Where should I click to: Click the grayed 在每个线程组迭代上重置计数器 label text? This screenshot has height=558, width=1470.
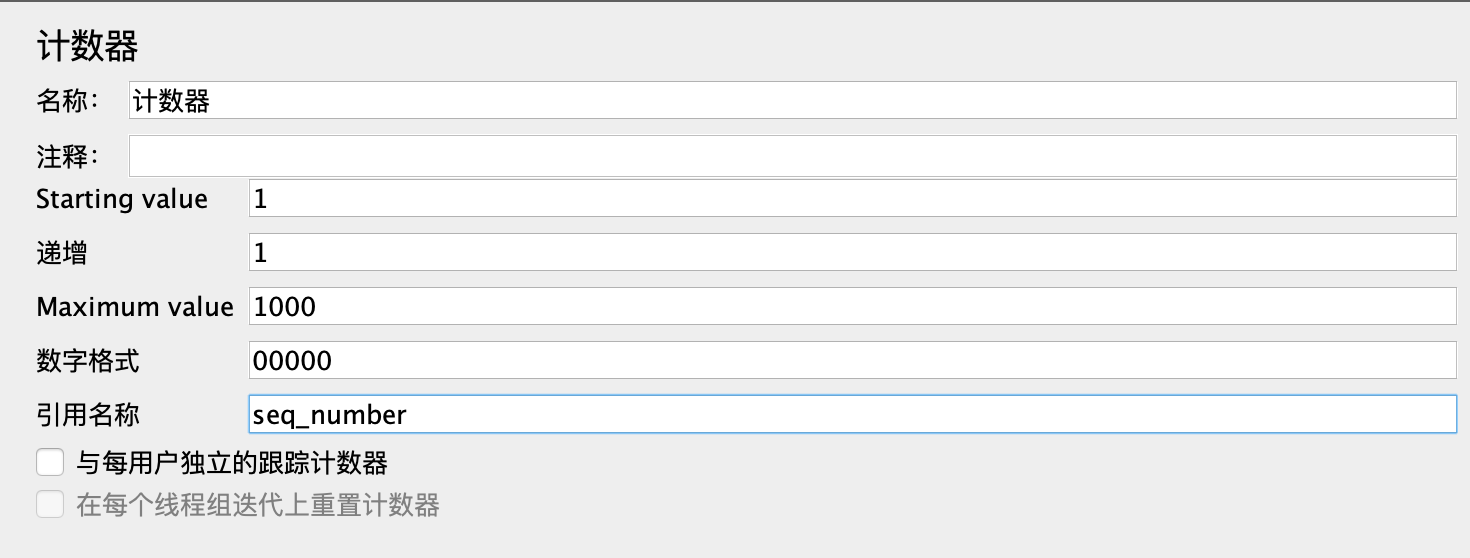click(258, 504)
